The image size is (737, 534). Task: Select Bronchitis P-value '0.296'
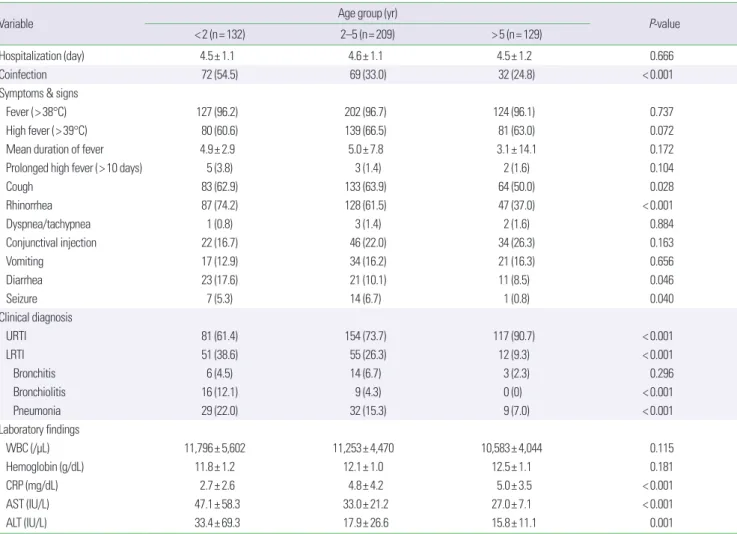point(662,373)
